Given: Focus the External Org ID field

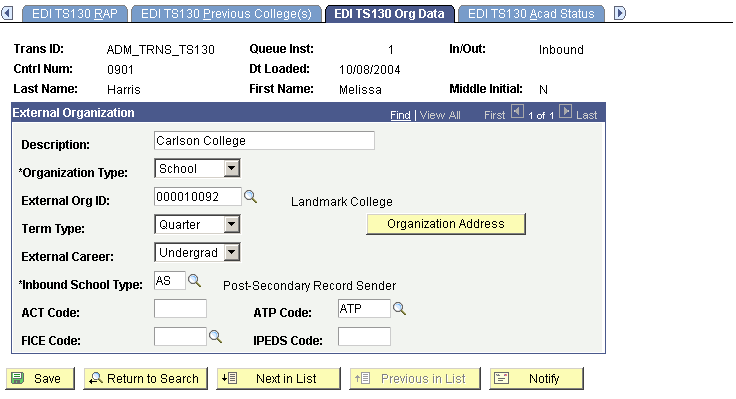Looking at the screenshot, I should click(x=198, y=197).
